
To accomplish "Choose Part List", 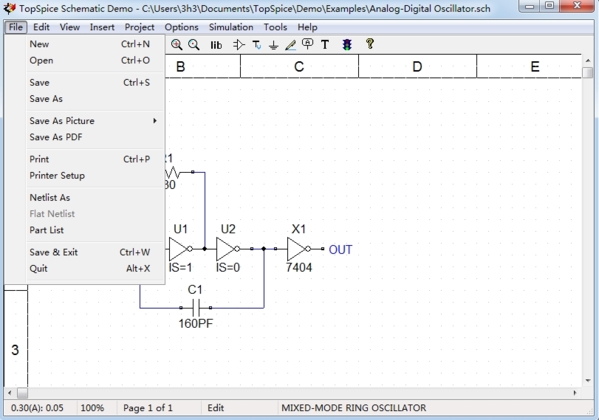I will click(x=96, y=230).
